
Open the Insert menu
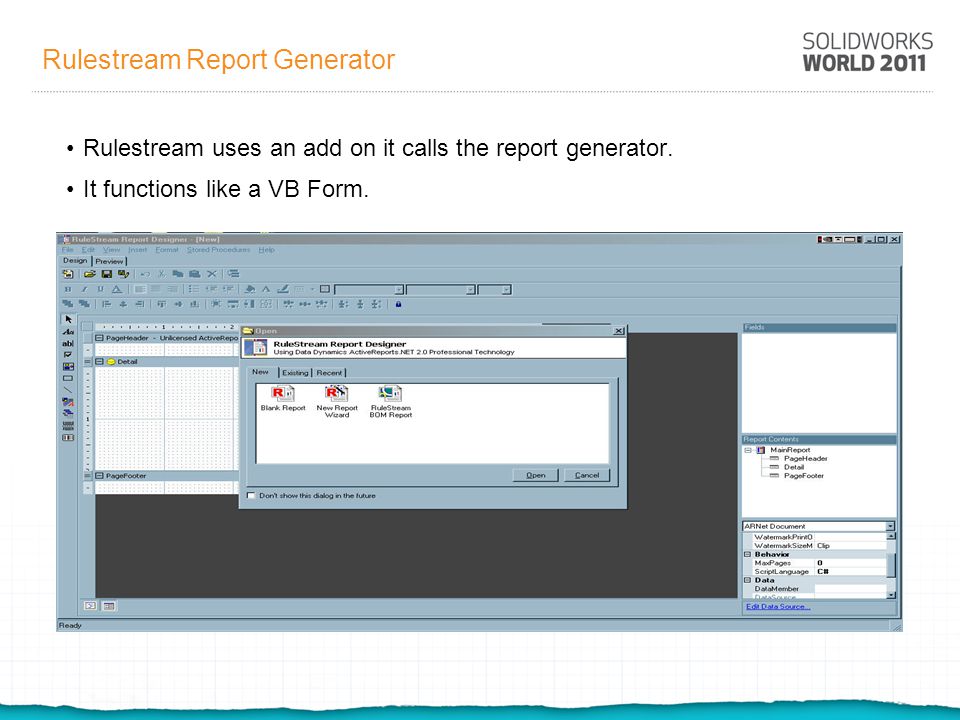[137, 250]
